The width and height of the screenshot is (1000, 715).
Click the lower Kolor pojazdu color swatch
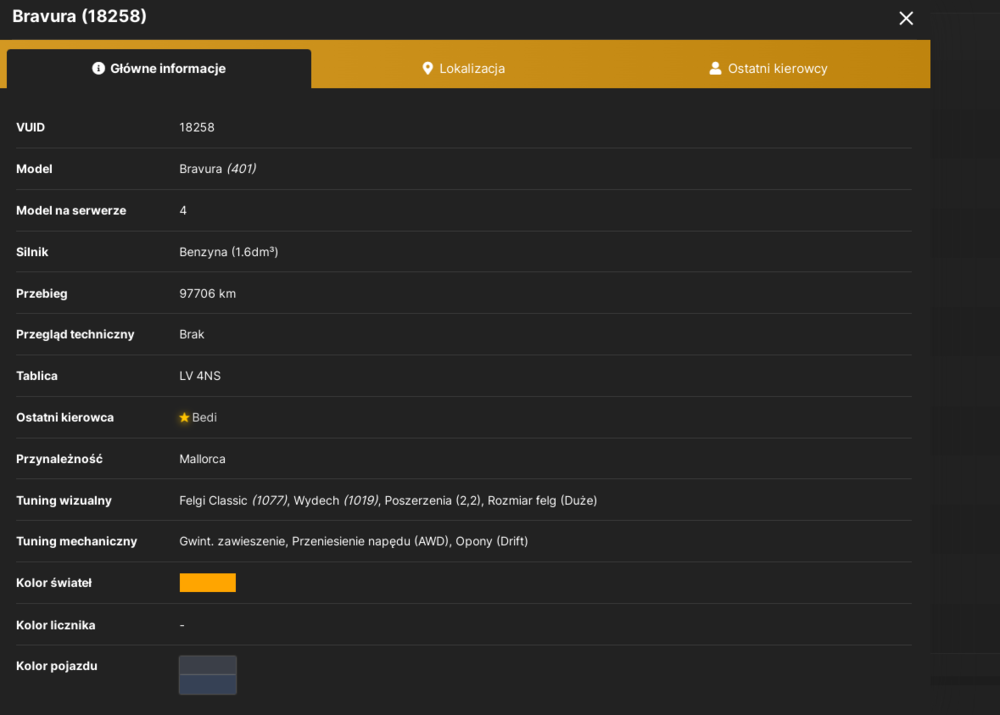tap(207, 684)
